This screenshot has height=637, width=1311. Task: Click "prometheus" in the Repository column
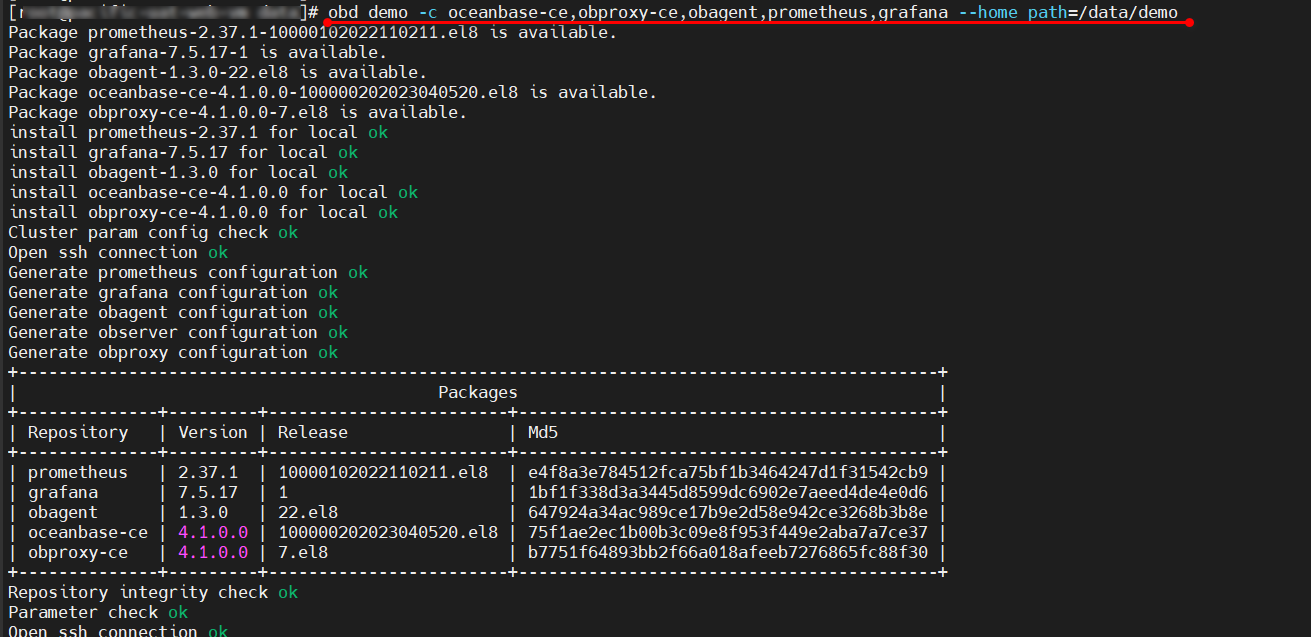pos(78,472)
